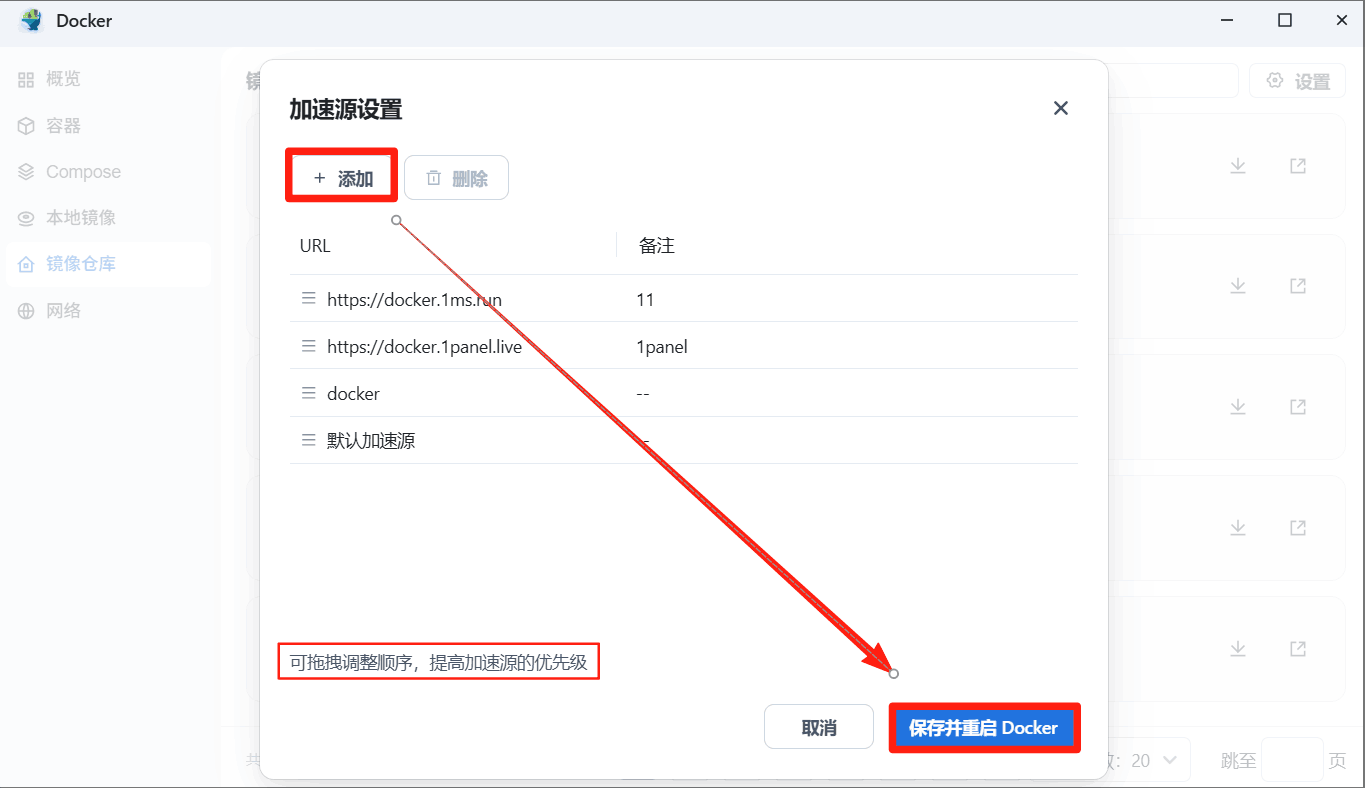This screenshot has width=1365, height=788.
Task: Open 网络 in the sidebar
Action: tap(109, 311)
